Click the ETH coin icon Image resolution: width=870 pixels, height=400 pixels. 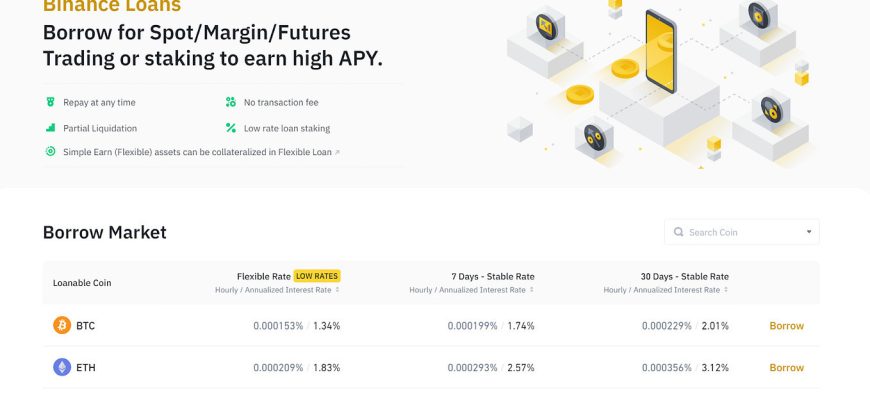(62, 367)
